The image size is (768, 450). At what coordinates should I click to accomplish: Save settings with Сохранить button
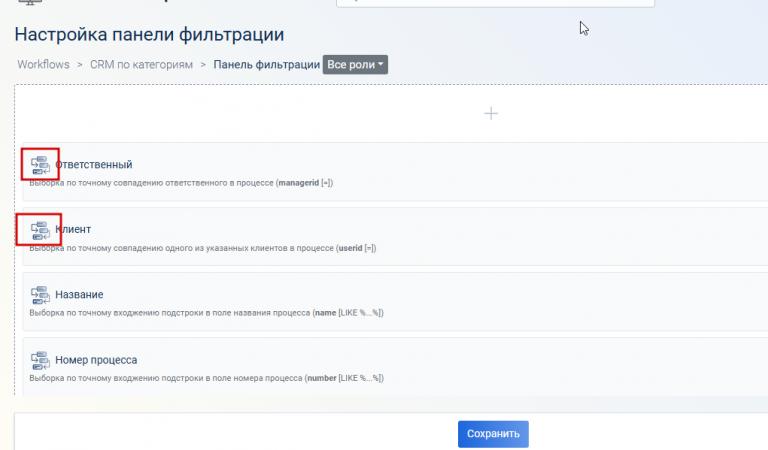coord(493,434)
